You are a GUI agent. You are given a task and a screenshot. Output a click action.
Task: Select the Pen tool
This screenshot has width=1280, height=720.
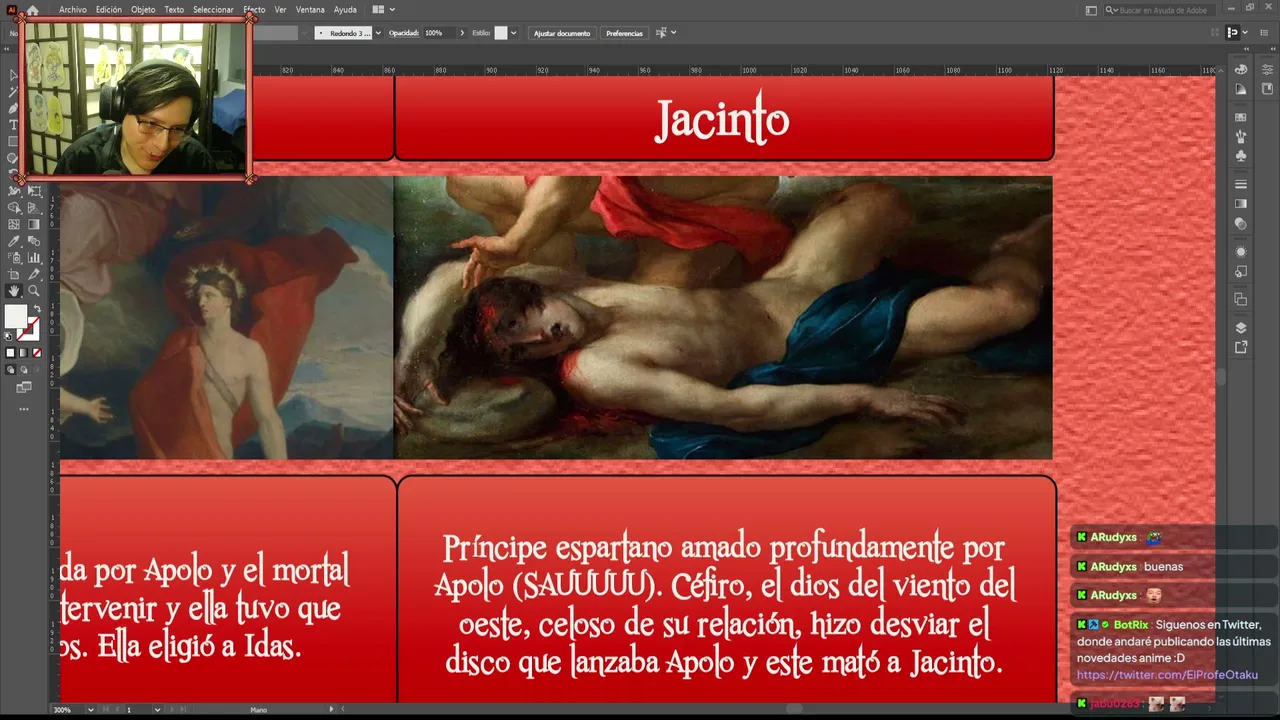tap(14, 108)
